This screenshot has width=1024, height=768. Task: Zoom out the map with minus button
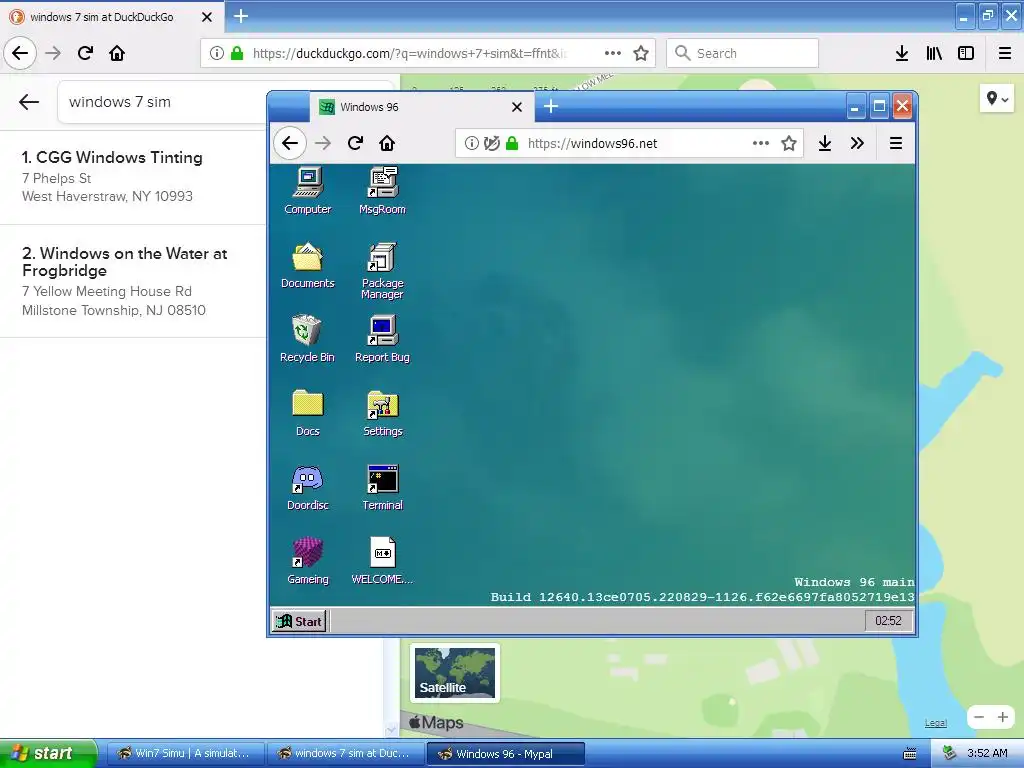tap(978, 717)
